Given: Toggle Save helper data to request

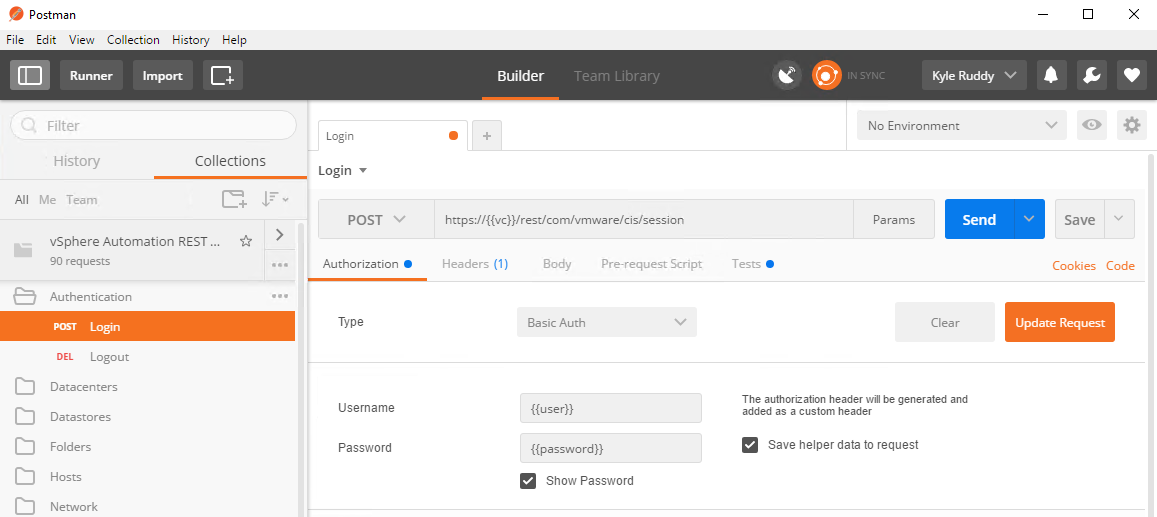Looking at the screenshot, I should coord(750,445).
